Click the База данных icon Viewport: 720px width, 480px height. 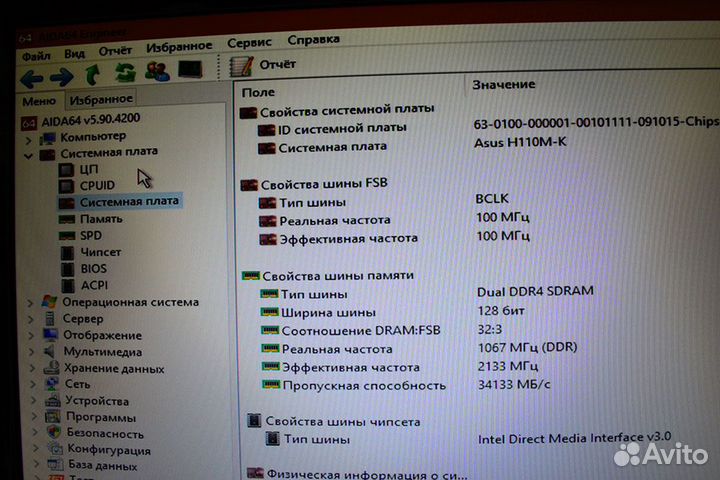pyautogui.click(x=55, y=464)
